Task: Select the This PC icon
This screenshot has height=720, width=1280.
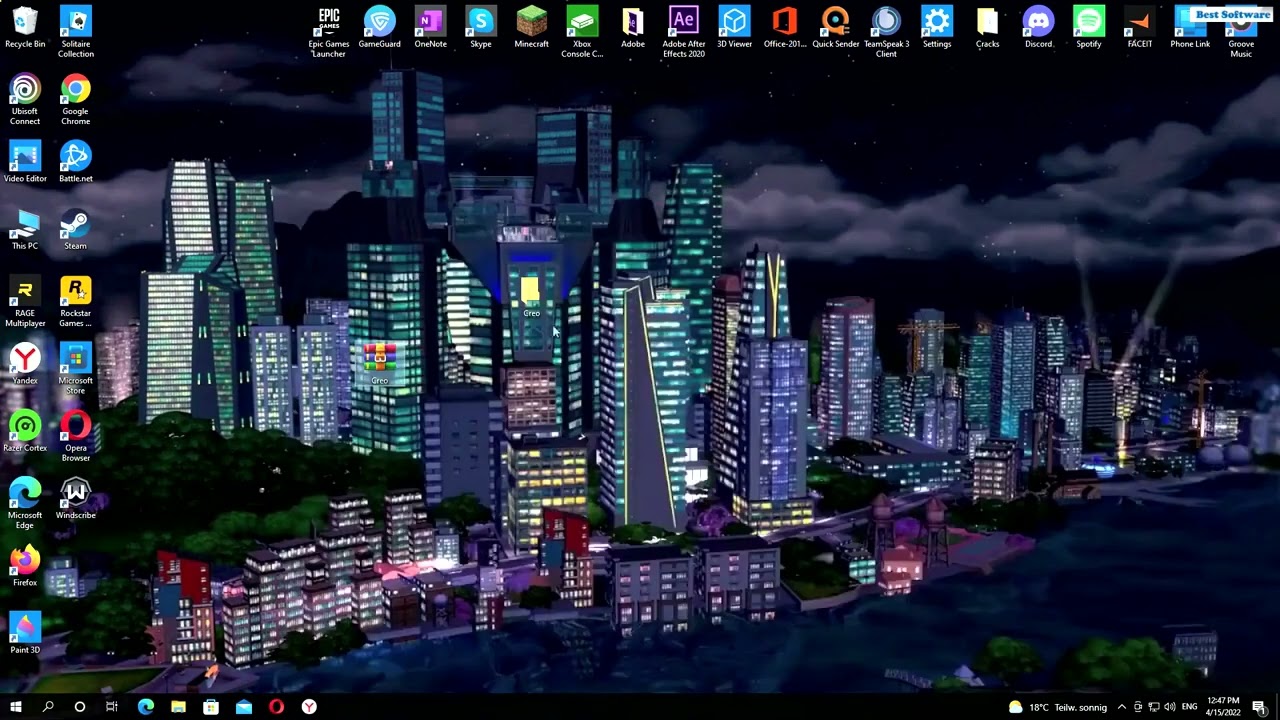Action: (25, 230)
